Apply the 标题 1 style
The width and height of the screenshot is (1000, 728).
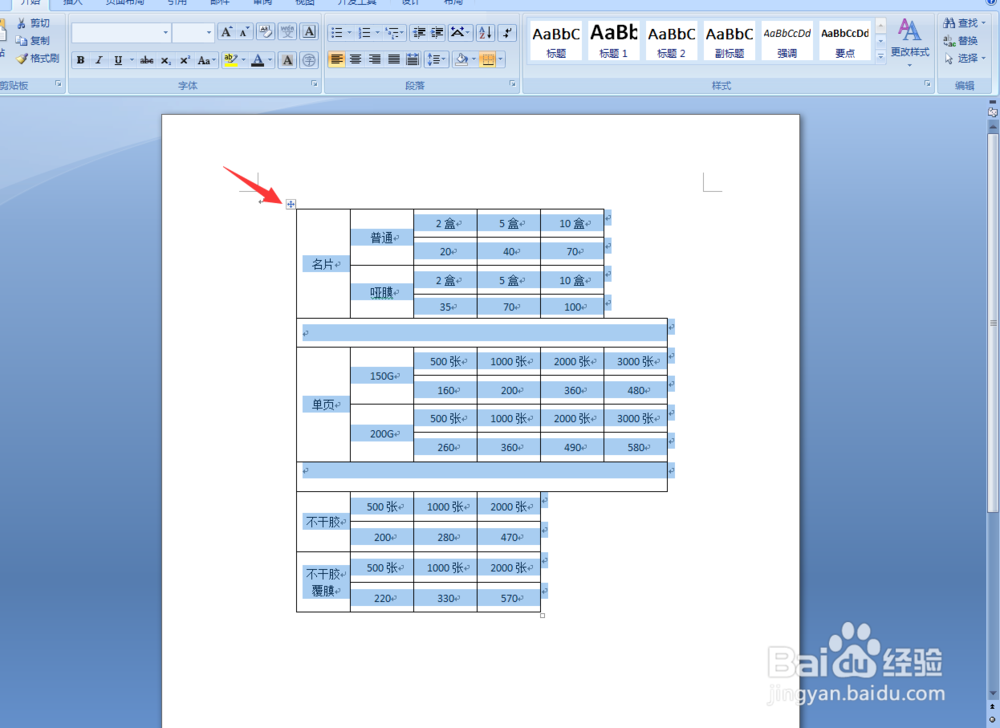(614, 40)
